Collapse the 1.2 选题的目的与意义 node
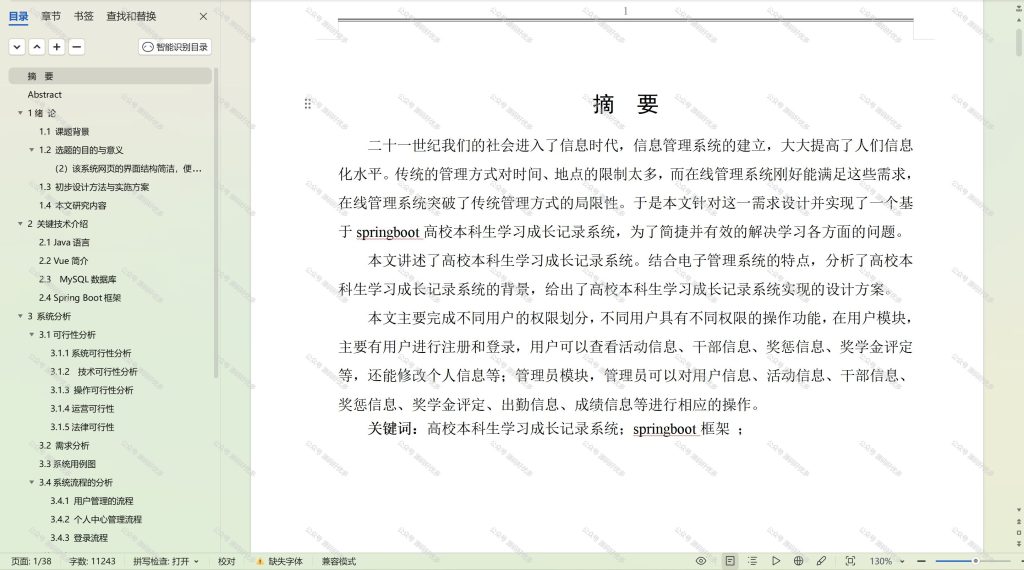 [31, 150]
